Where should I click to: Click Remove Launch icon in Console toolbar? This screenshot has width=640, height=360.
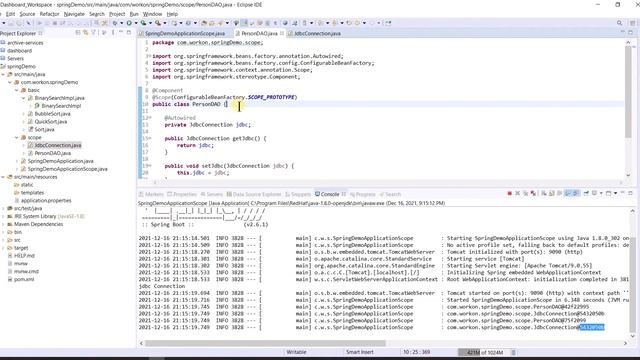coord(518,193)
